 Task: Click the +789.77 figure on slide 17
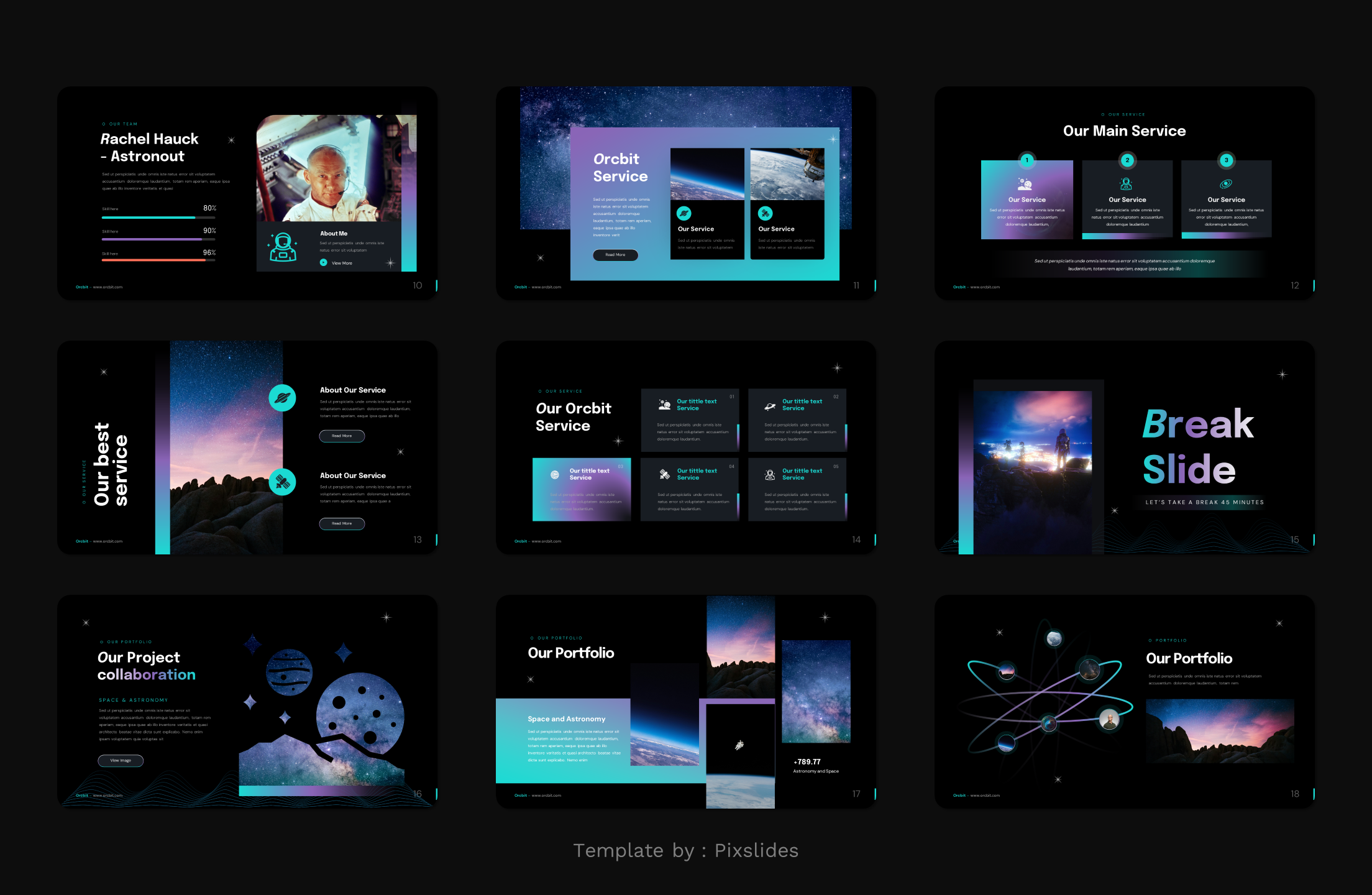point(807,761)
